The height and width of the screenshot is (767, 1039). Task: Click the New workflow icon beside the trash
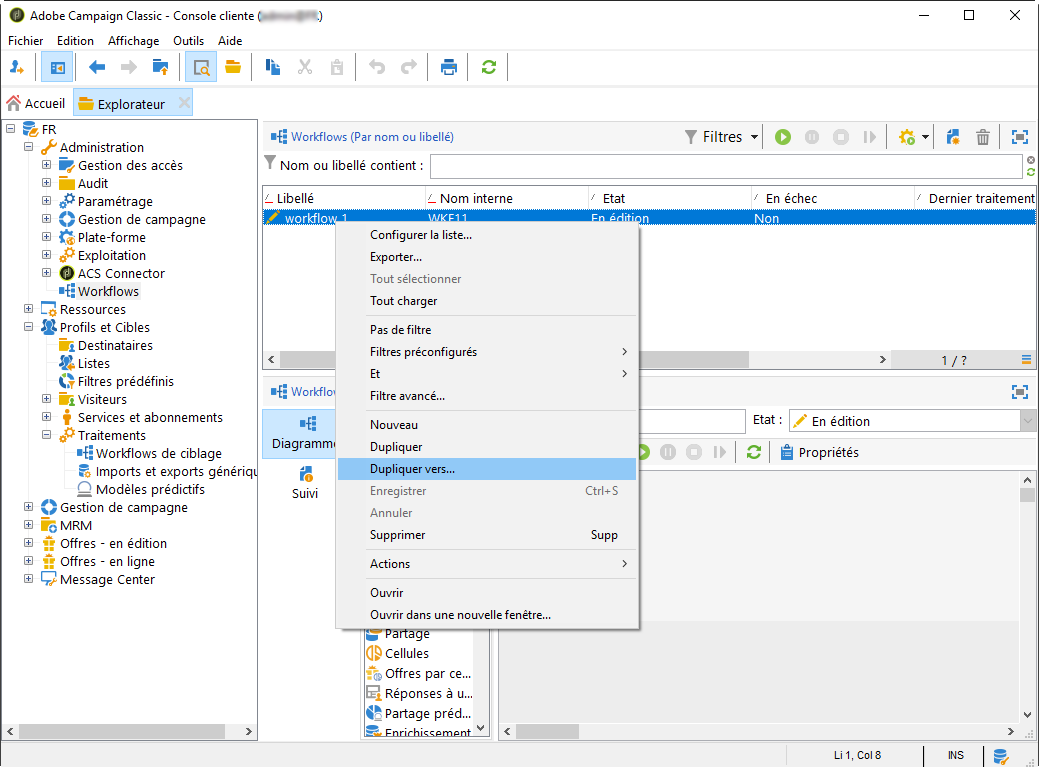[953, 137]
